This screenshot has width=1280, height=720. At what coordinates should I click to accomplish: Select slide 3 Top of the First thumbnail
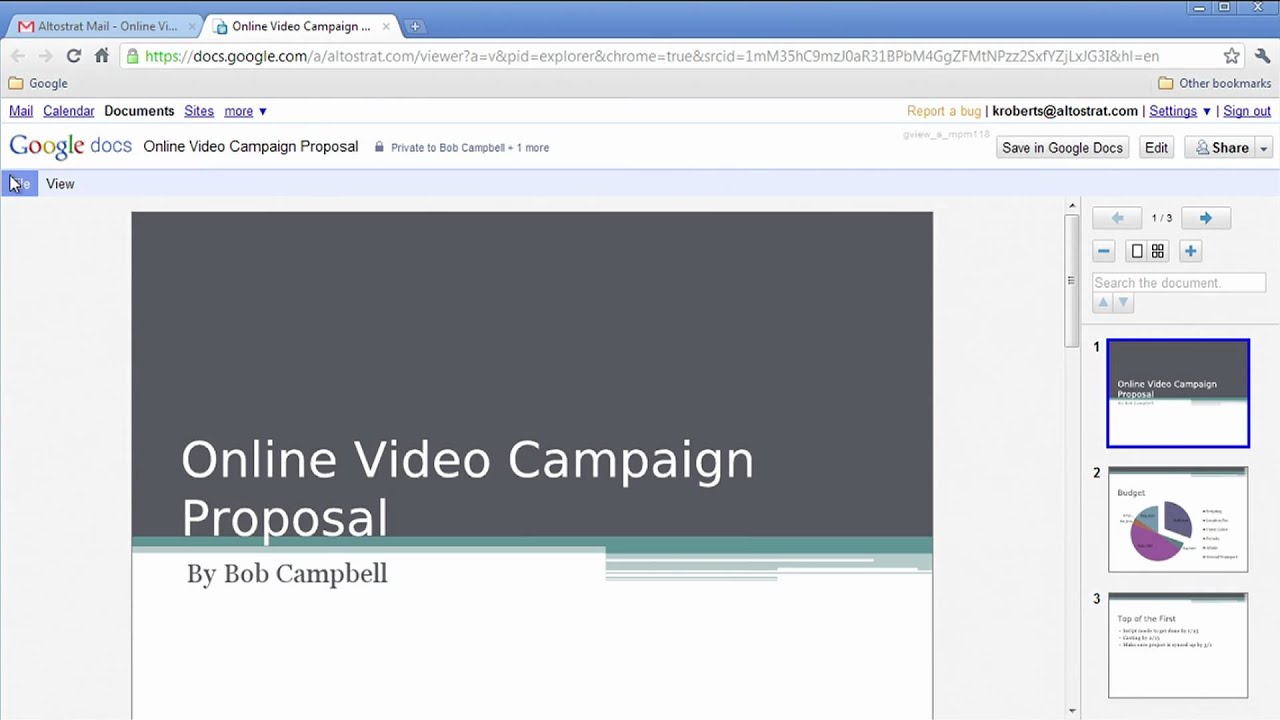point(1178,646)
